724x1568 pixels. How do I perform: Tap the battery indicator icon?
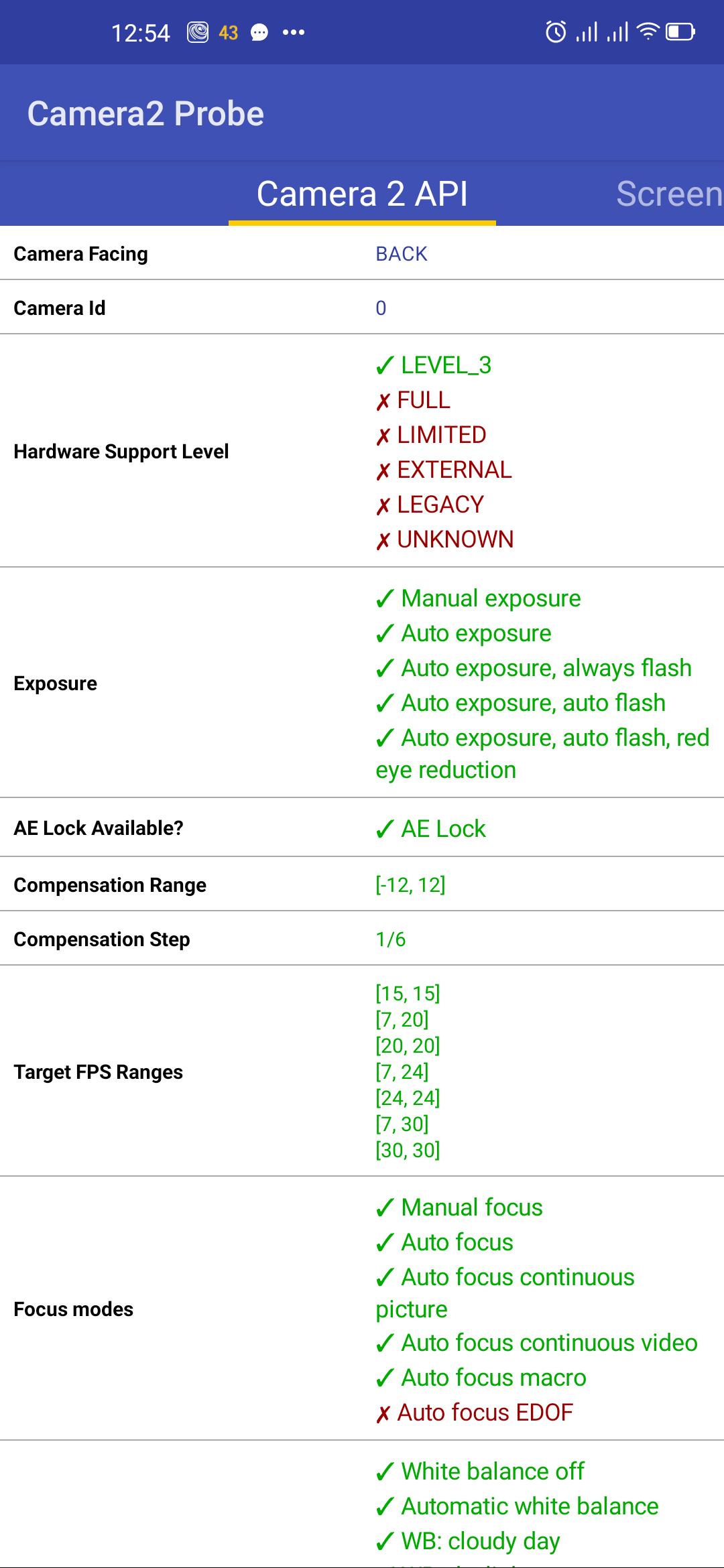point(680,31)
